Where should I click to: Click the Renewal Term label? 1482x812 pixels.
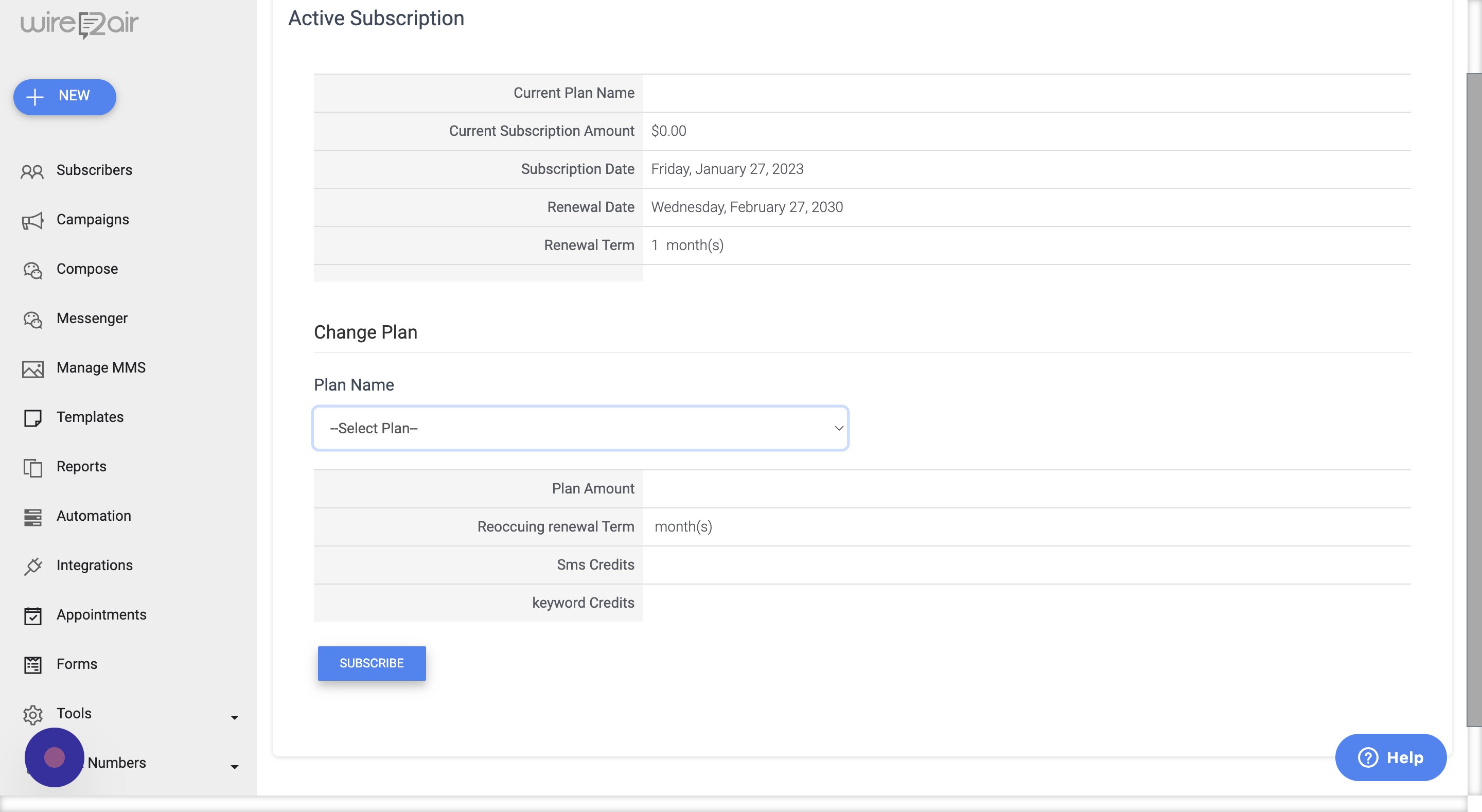pyautogui.click(x=589, y=246)
